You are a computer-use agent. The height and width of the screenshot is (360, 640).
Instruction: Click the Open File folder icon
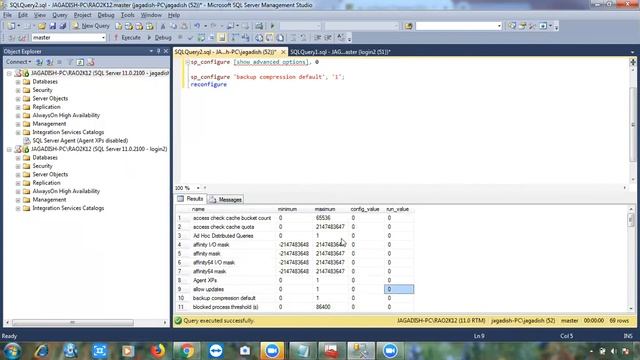click(x=42, y=26)
